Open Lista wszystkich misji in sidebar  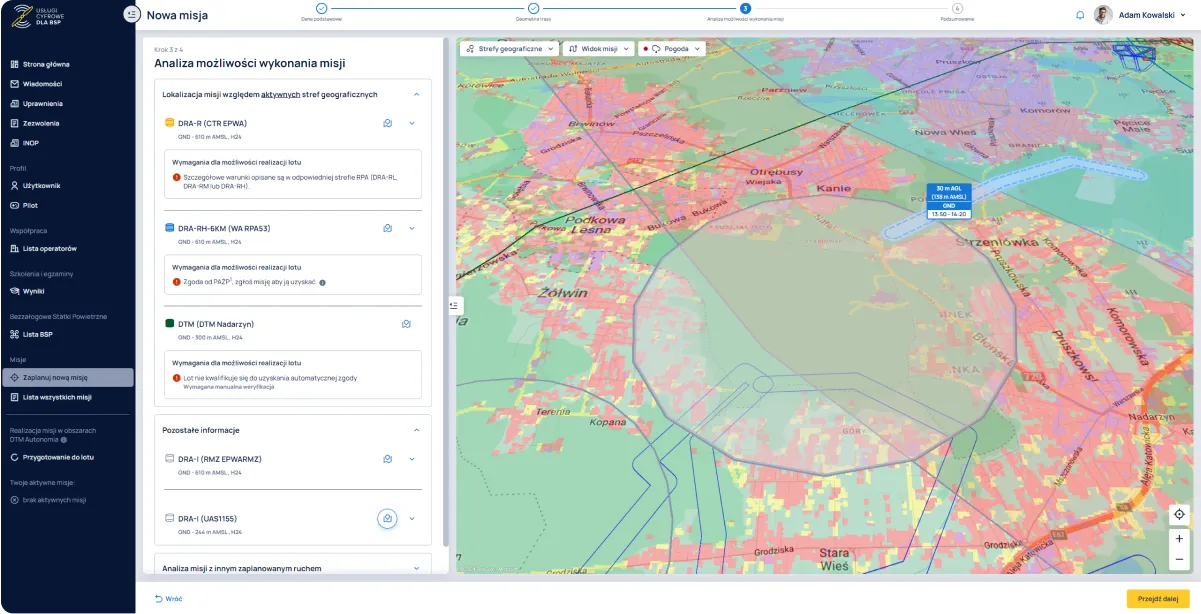(x=57, y=397)
